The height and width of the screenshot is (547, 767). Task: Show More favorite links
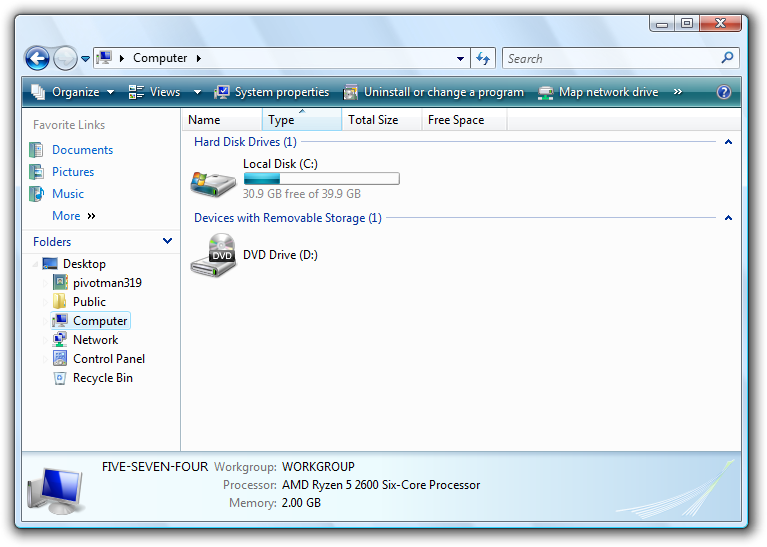click(x=73, y=216)
